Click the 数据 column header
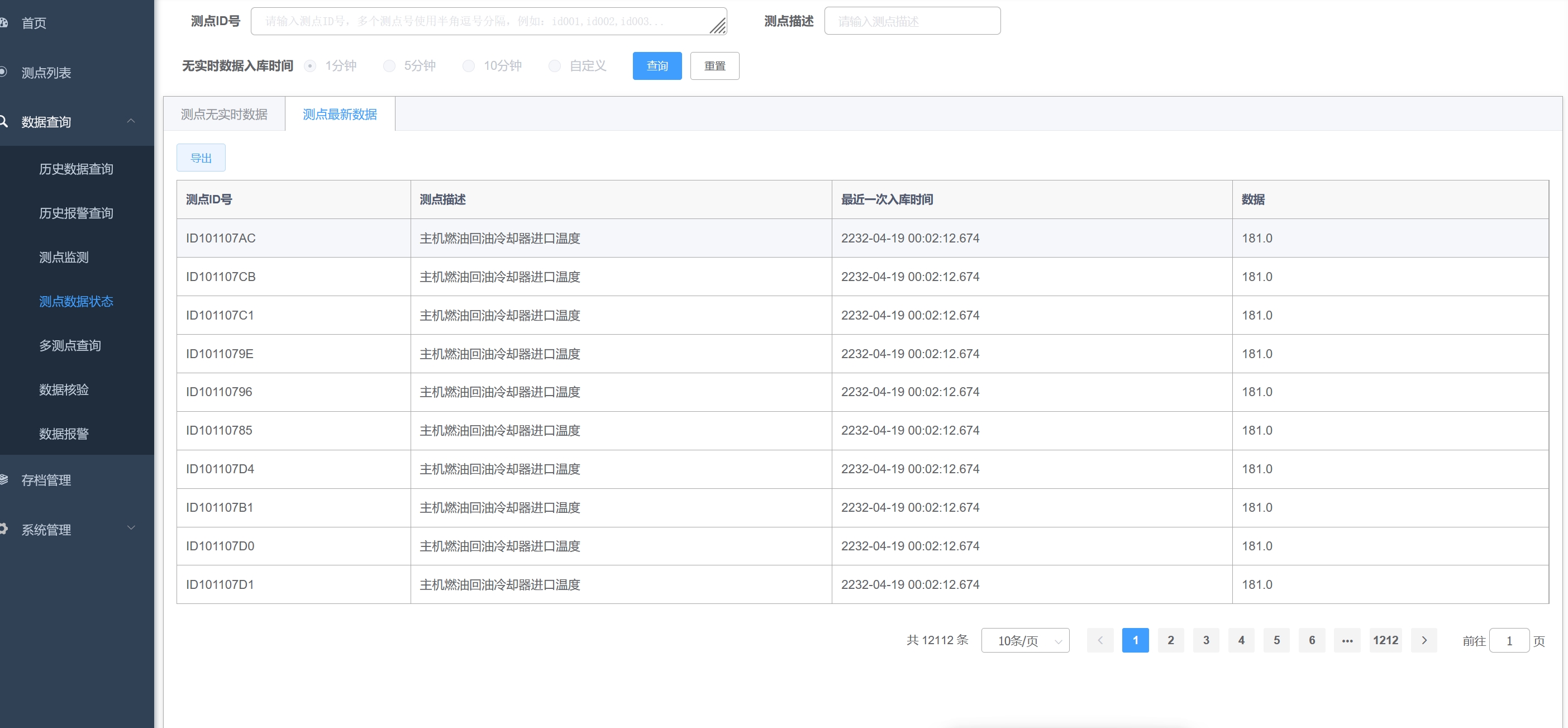This screenshot has width=1568, height=728. (x=1390, y=199)
